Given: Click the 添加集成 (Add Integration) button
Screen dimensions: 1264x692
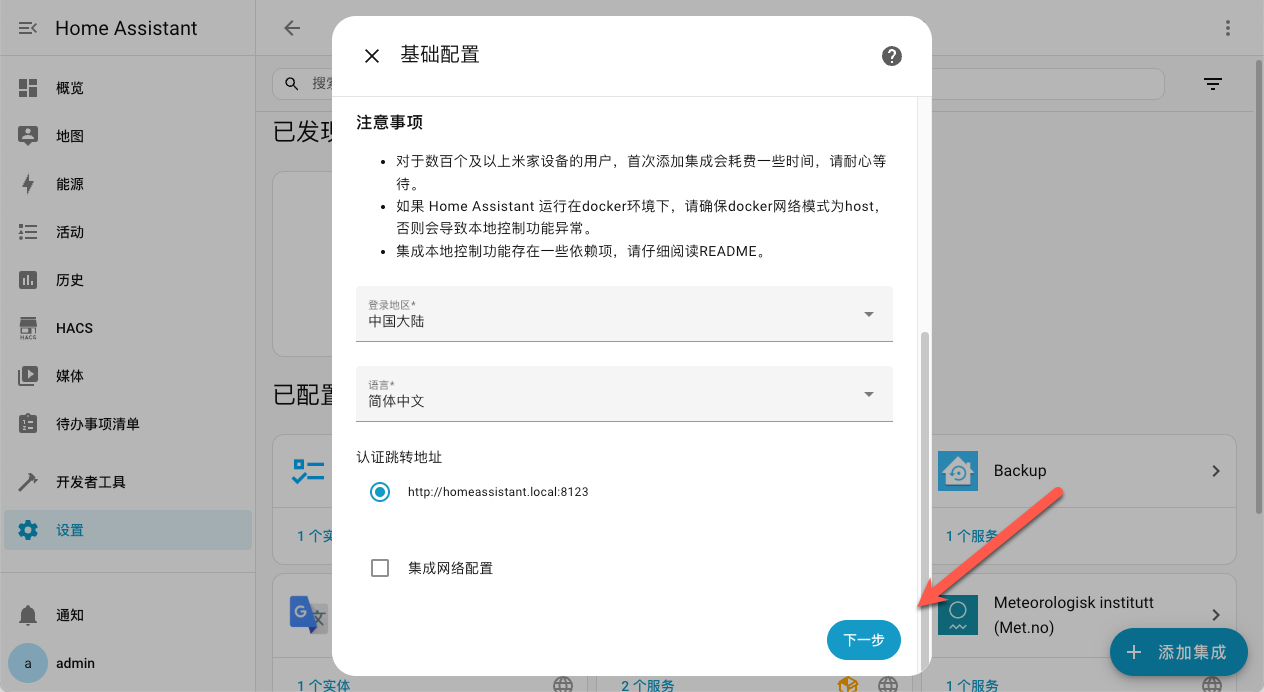Looking at the screenshot, I should pos(1178,652).
